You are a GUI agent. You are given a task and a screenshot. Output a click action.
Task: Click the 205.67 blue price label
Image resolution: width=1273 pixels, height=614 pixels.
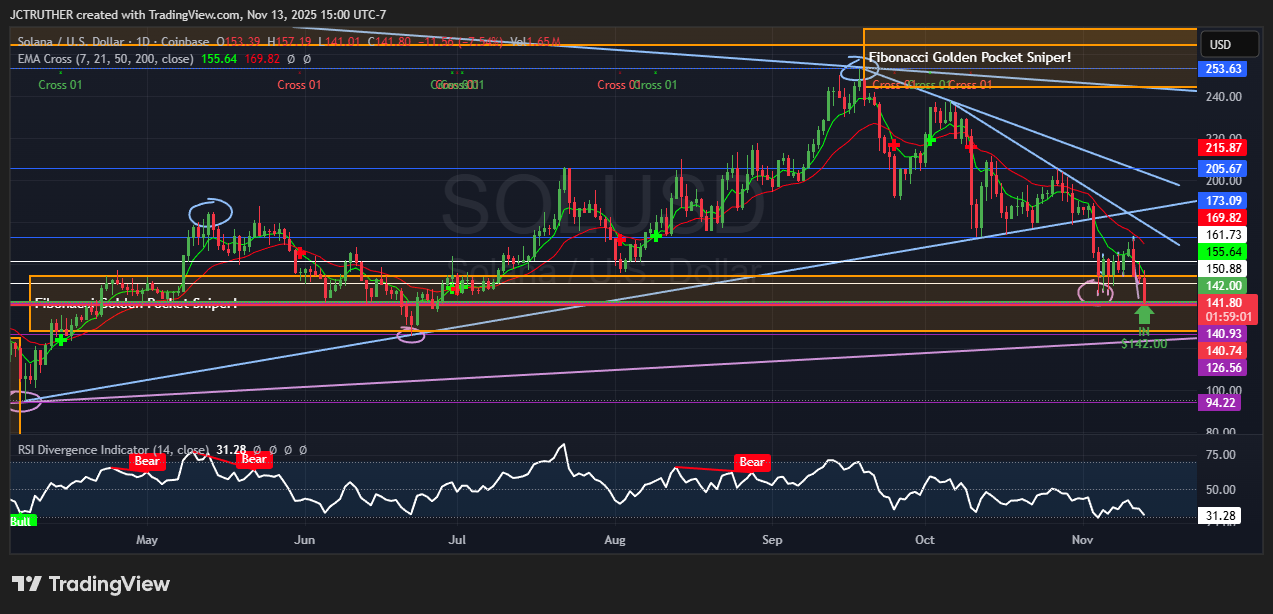(1224, 169)
